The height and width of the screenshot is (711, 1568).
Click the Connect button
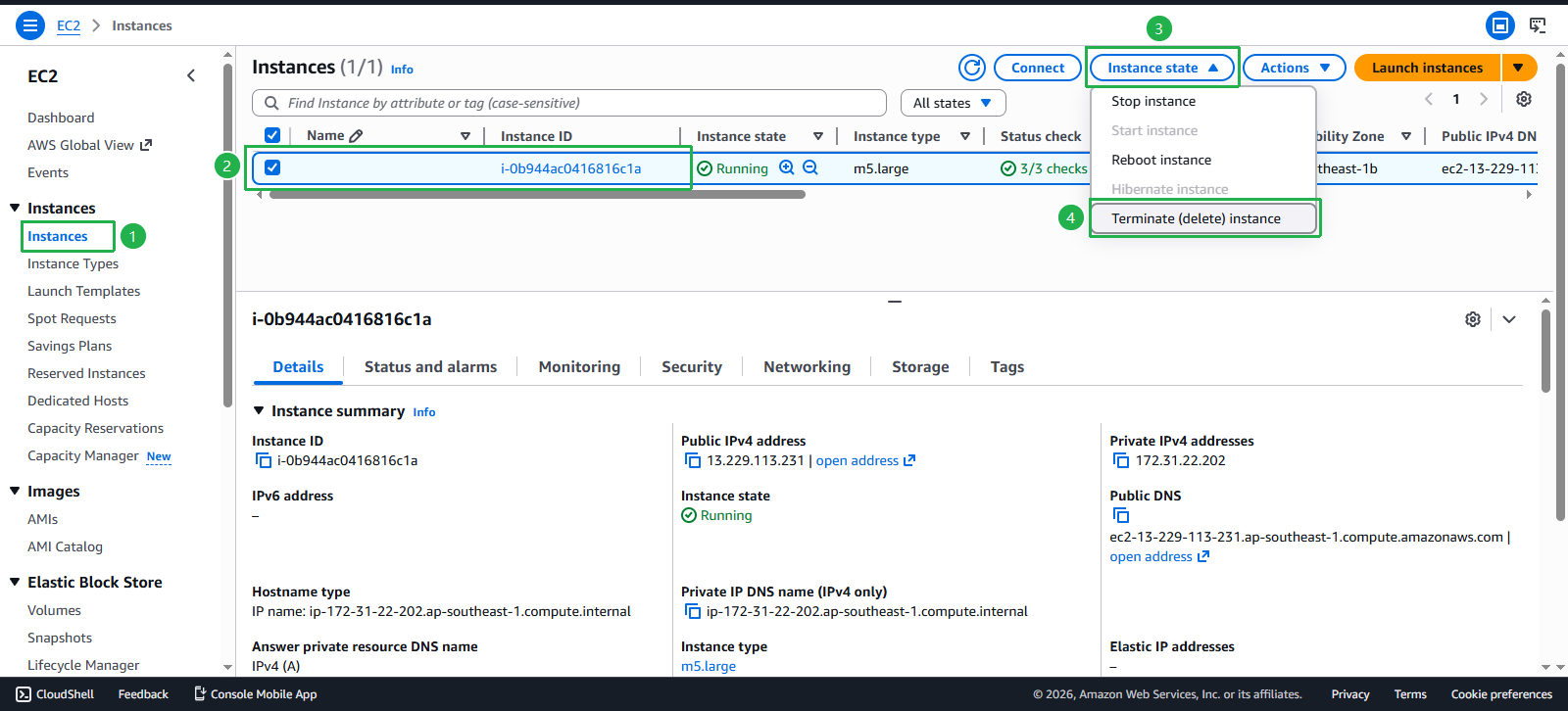point(1038,68)
